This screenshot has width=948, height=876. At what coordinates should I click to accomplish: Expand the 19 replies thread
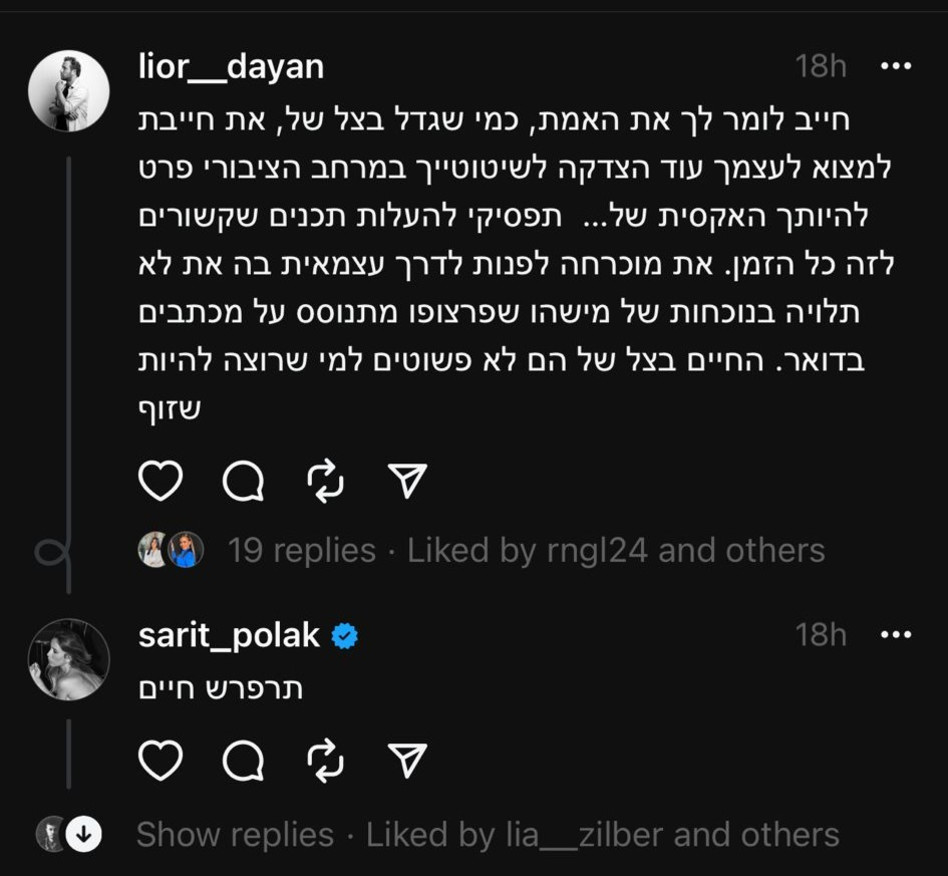tap(300, 549)
